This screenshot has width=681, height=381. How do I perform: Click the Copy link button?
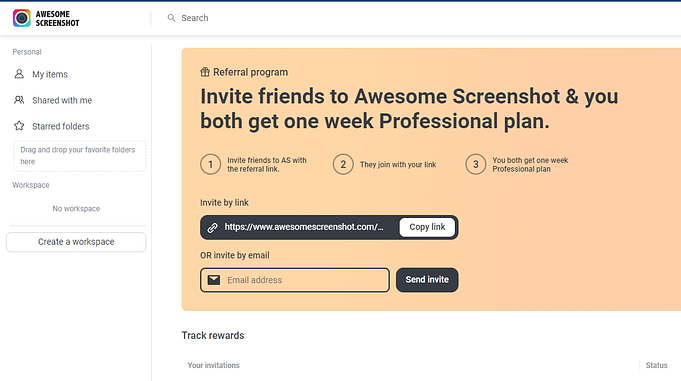tap(427, 227)
